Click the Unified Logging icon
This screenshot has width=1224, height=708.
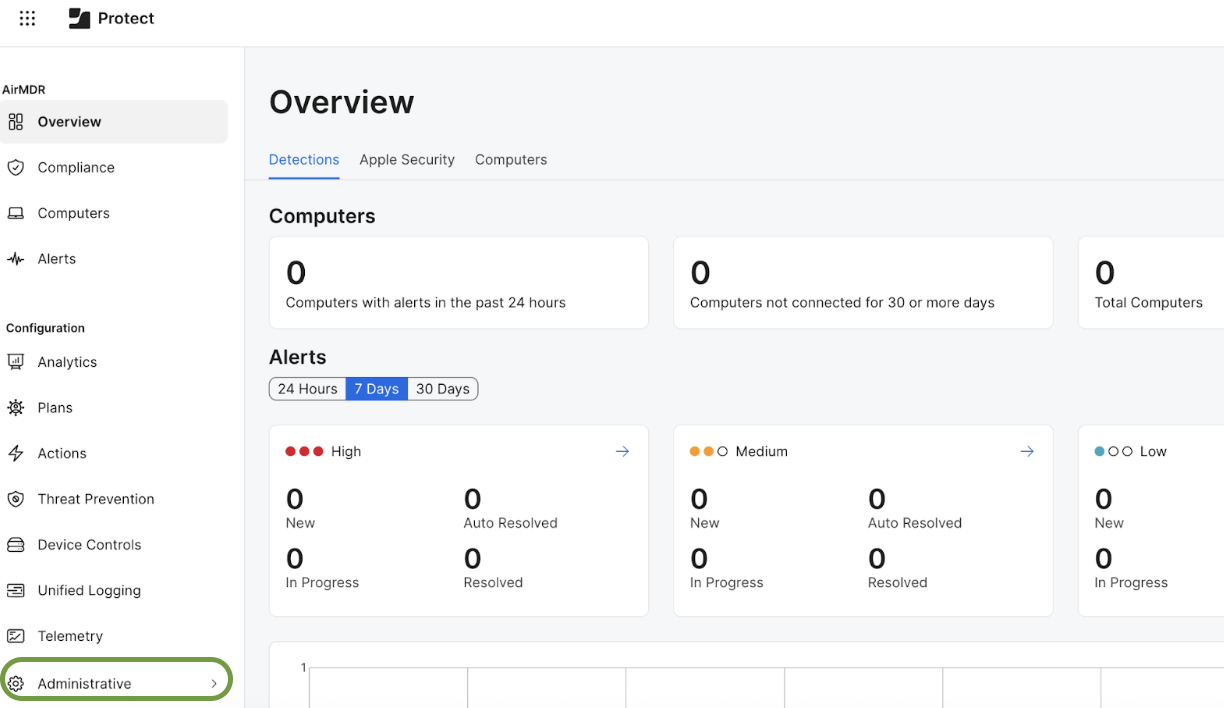pyautogui.click(x=15, y=591)
